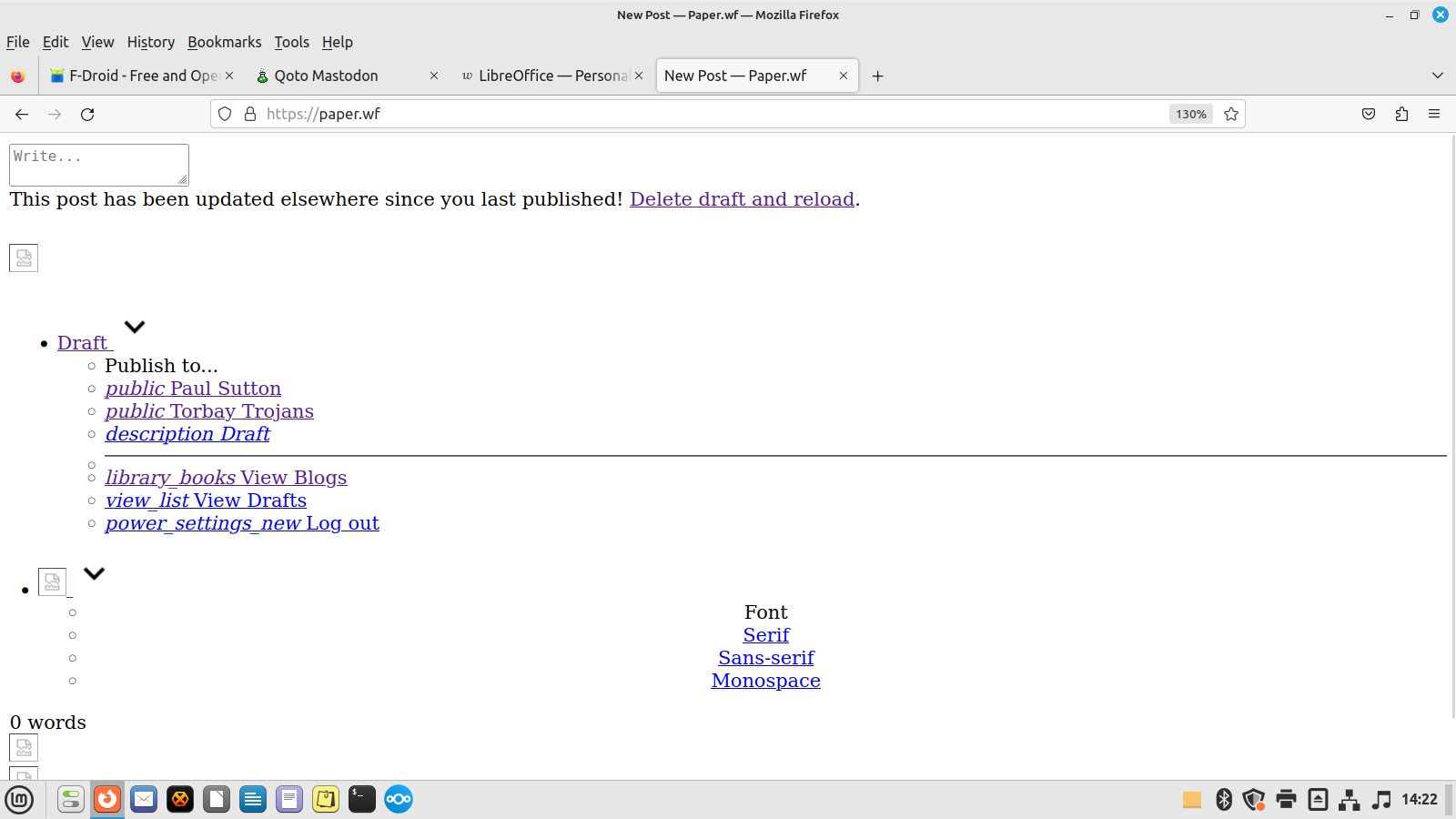Image resolution: width=1456 pixels, height=819 pixels.
Task: Open the list all tabs dropdown
Action: coord(1437,76)
